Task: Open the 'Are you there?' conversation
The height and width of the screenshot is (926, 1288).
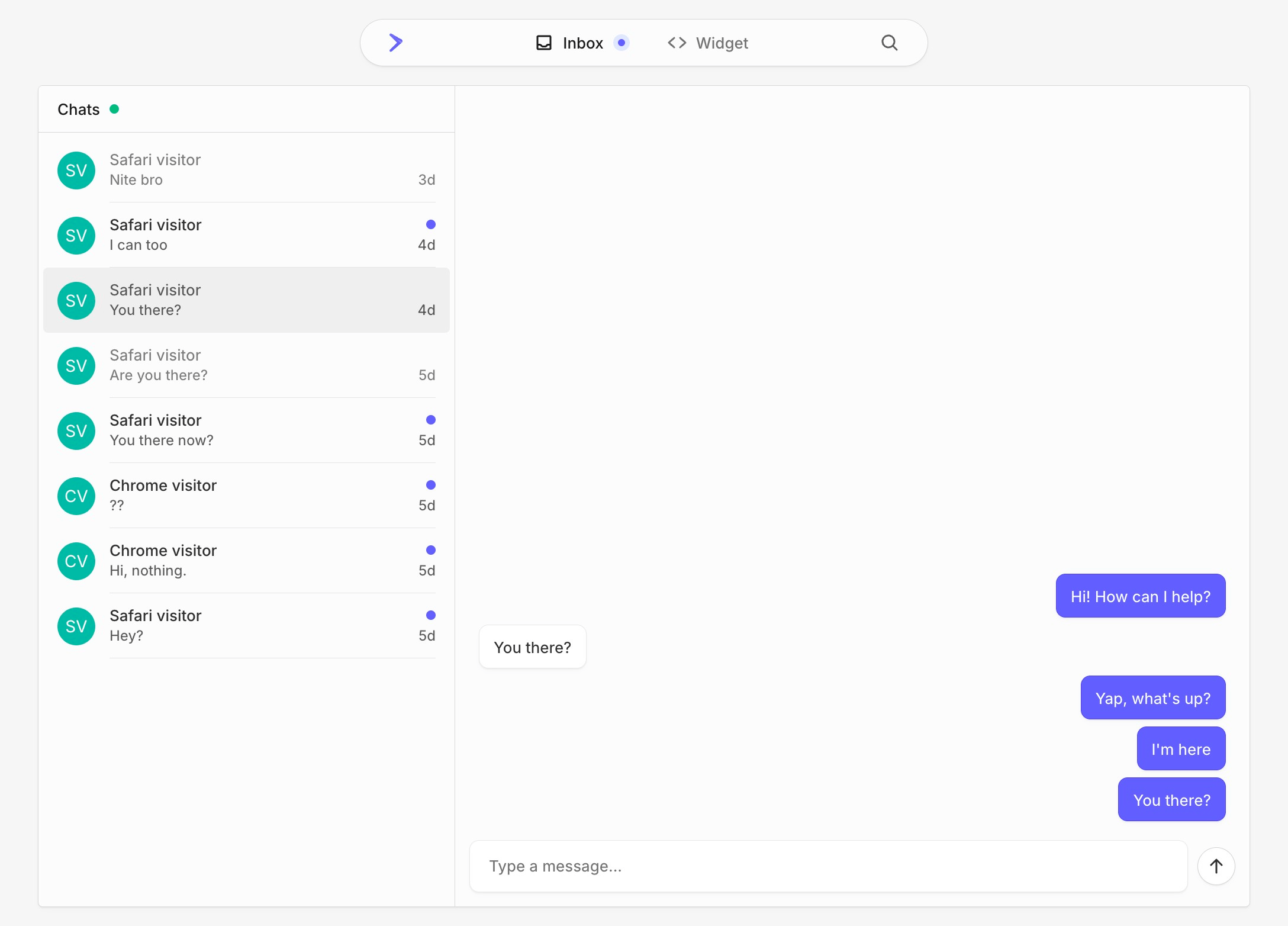Action: click(x=246, y=365)
